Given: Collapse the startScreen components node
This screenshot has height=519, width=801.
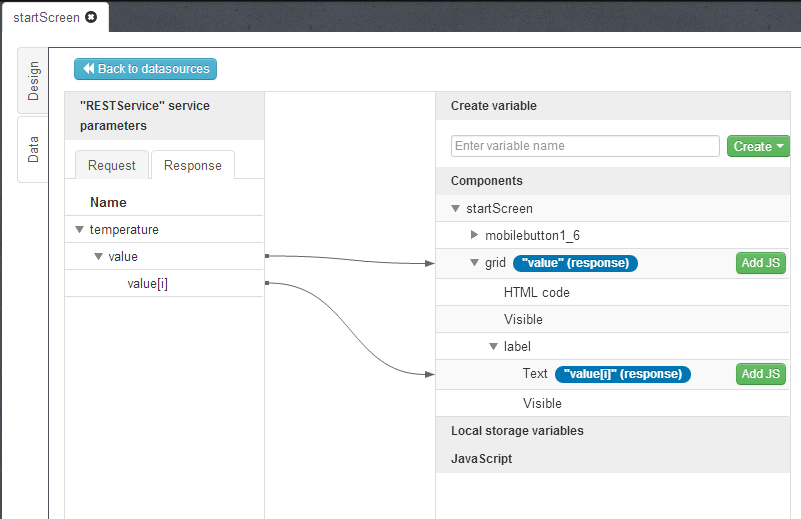Looking at the screenshot, I should (x=456, y=209).
